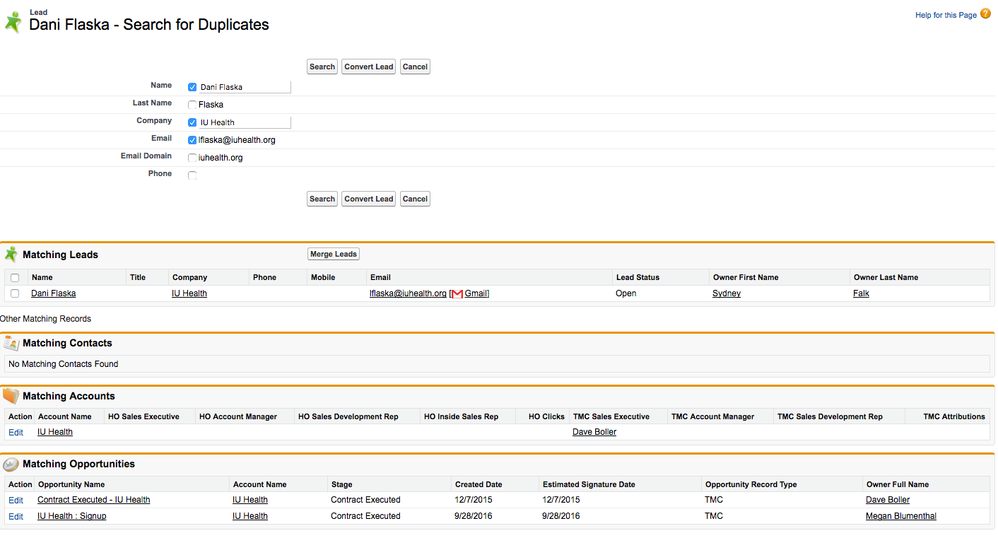The height and width of the screenshot is (548, 998).
Task: Click the Merge Leads button
Action: tap(334, 254)
